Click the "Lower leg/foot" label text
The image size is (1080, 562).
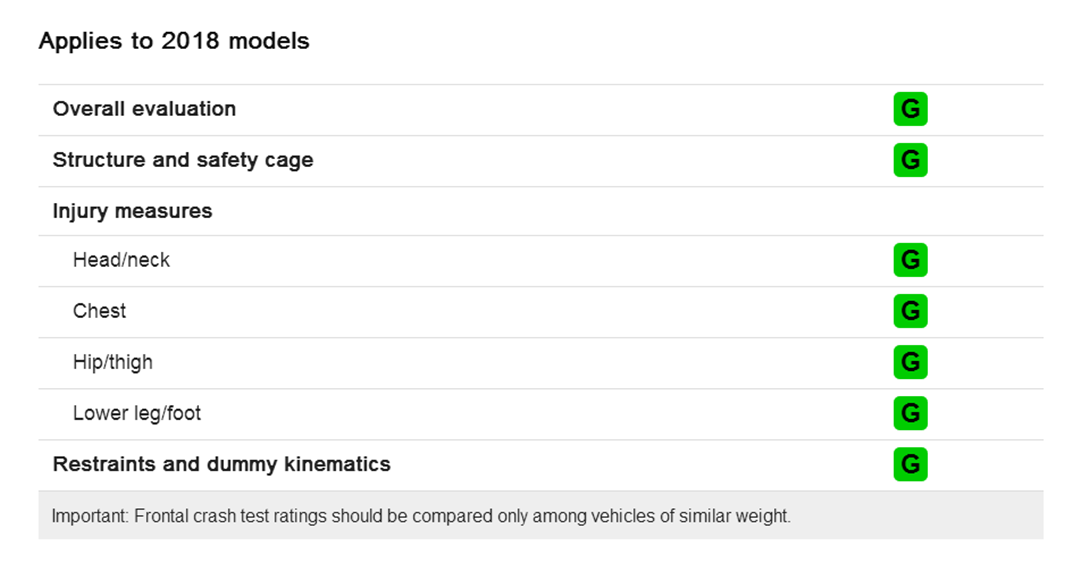click(137, 413)
